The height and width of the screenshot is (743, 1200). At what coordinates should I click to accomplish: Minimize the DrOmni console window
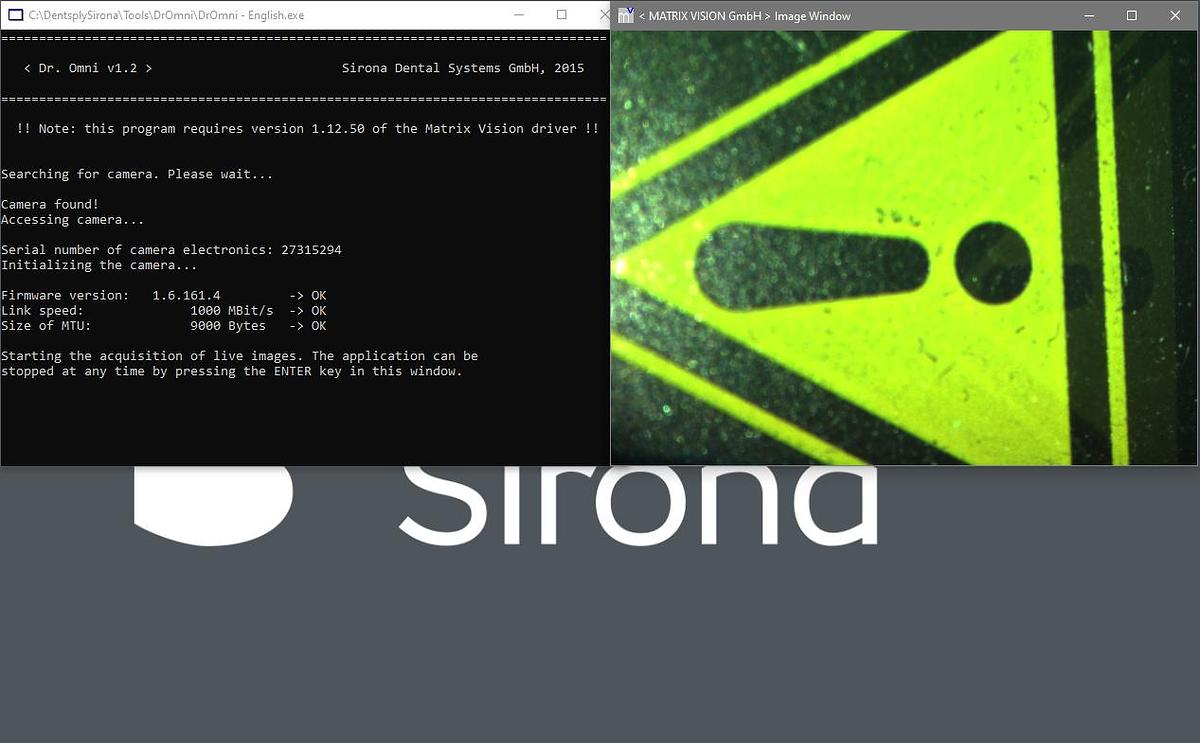518,15
